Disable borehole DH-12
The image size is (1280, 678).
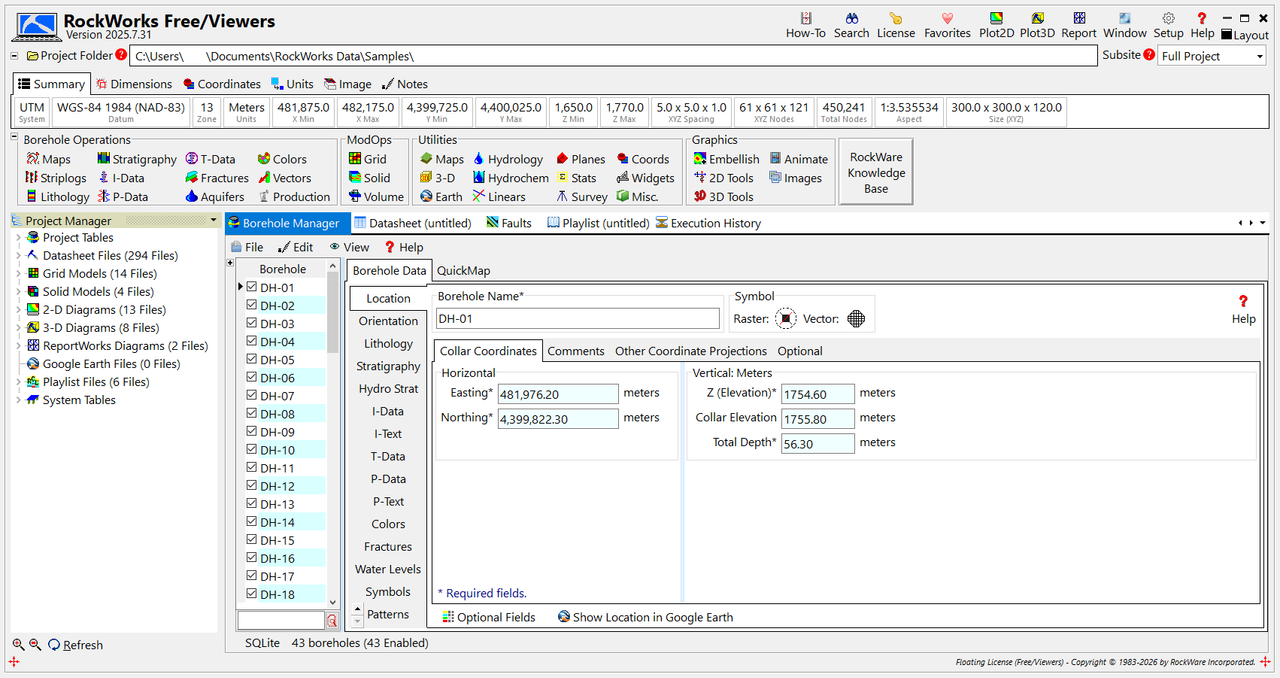(x=252, y=485)
